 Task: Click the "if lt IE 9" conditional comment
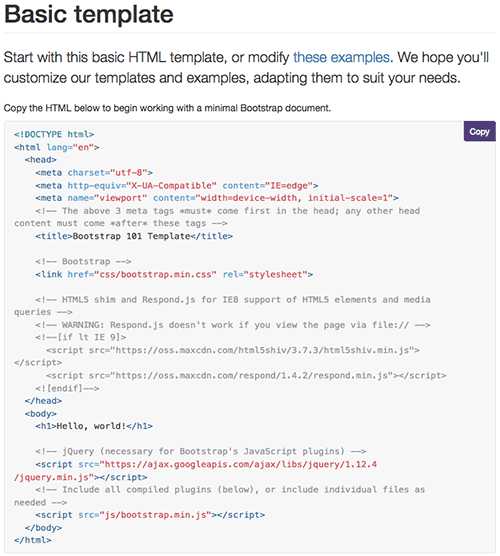pos(80,337)
